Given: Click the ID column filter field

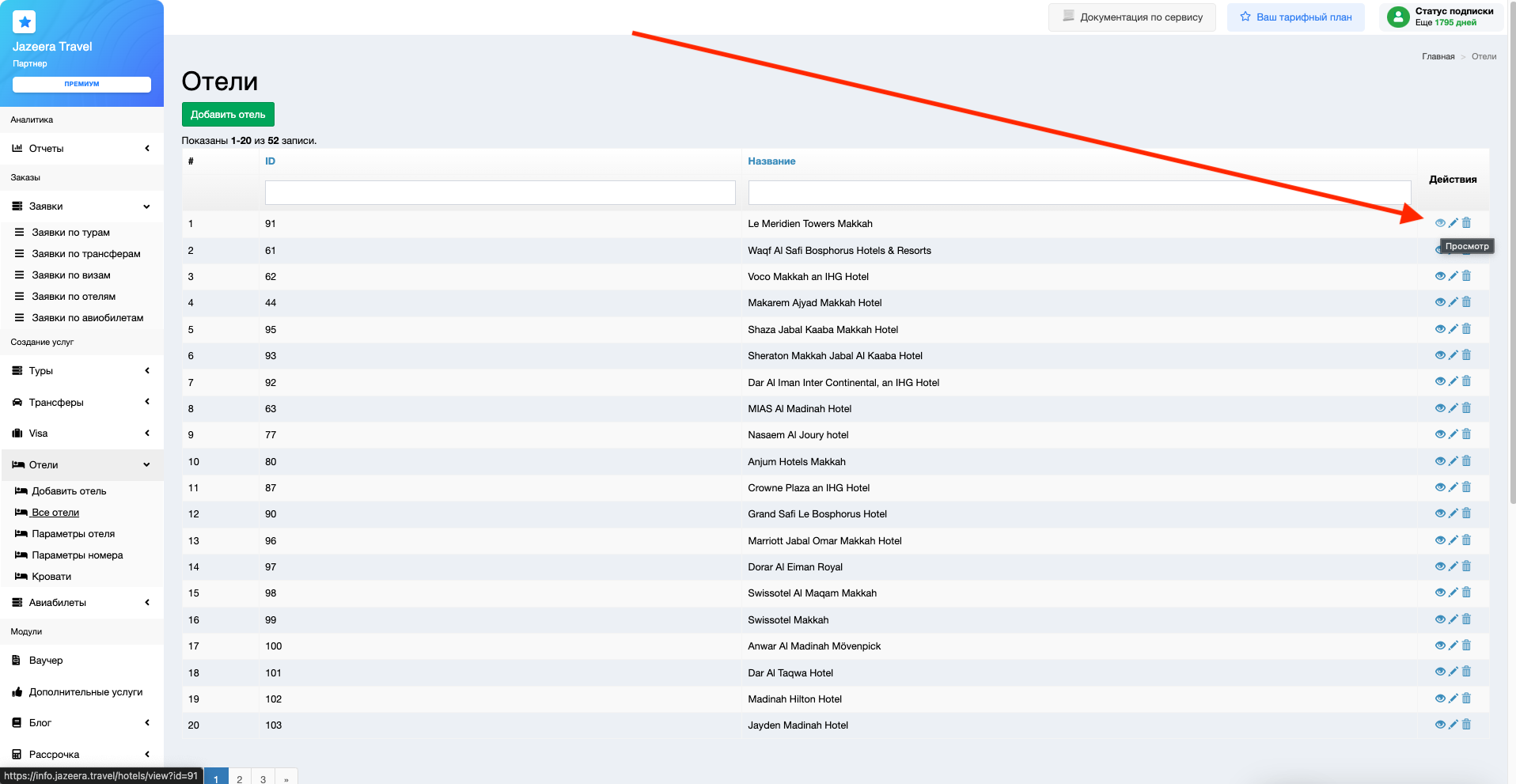Looking at the screenshot, I should 500,192.
